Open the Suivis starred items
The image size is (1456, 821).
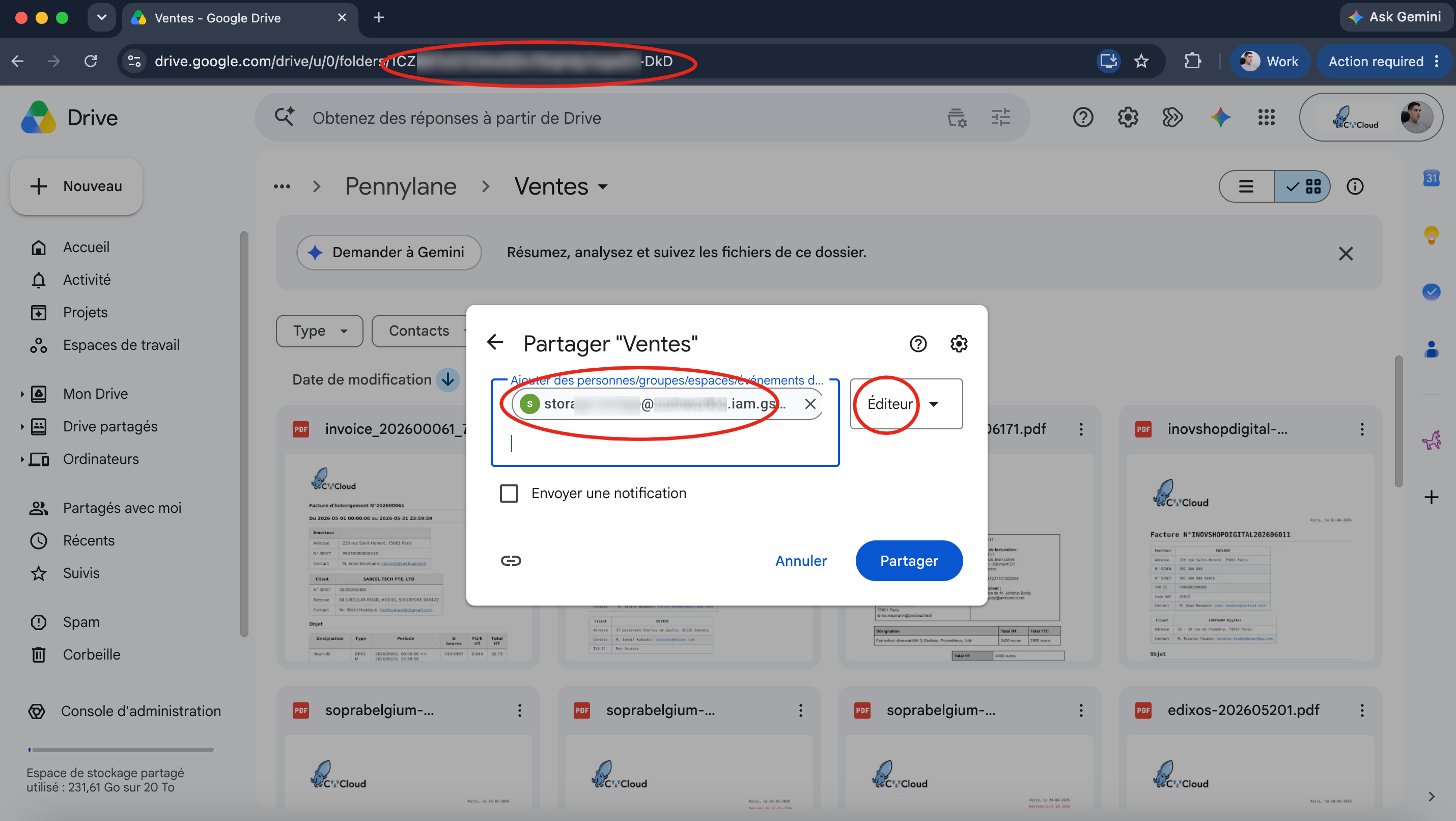click(81, 573)
